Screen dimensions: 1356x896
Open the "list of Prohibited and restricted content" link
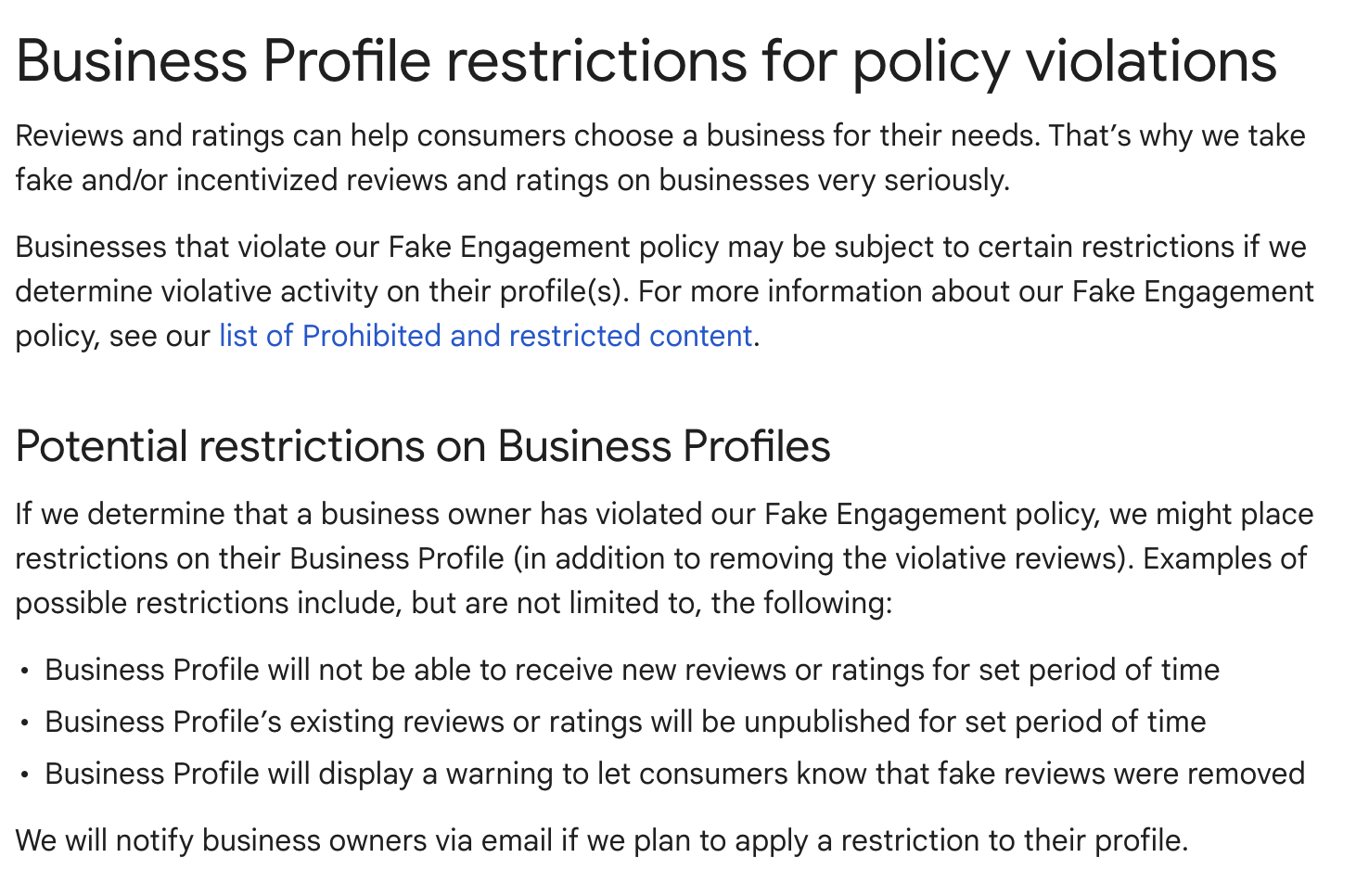pyautogui.click(x=485, y=336)
